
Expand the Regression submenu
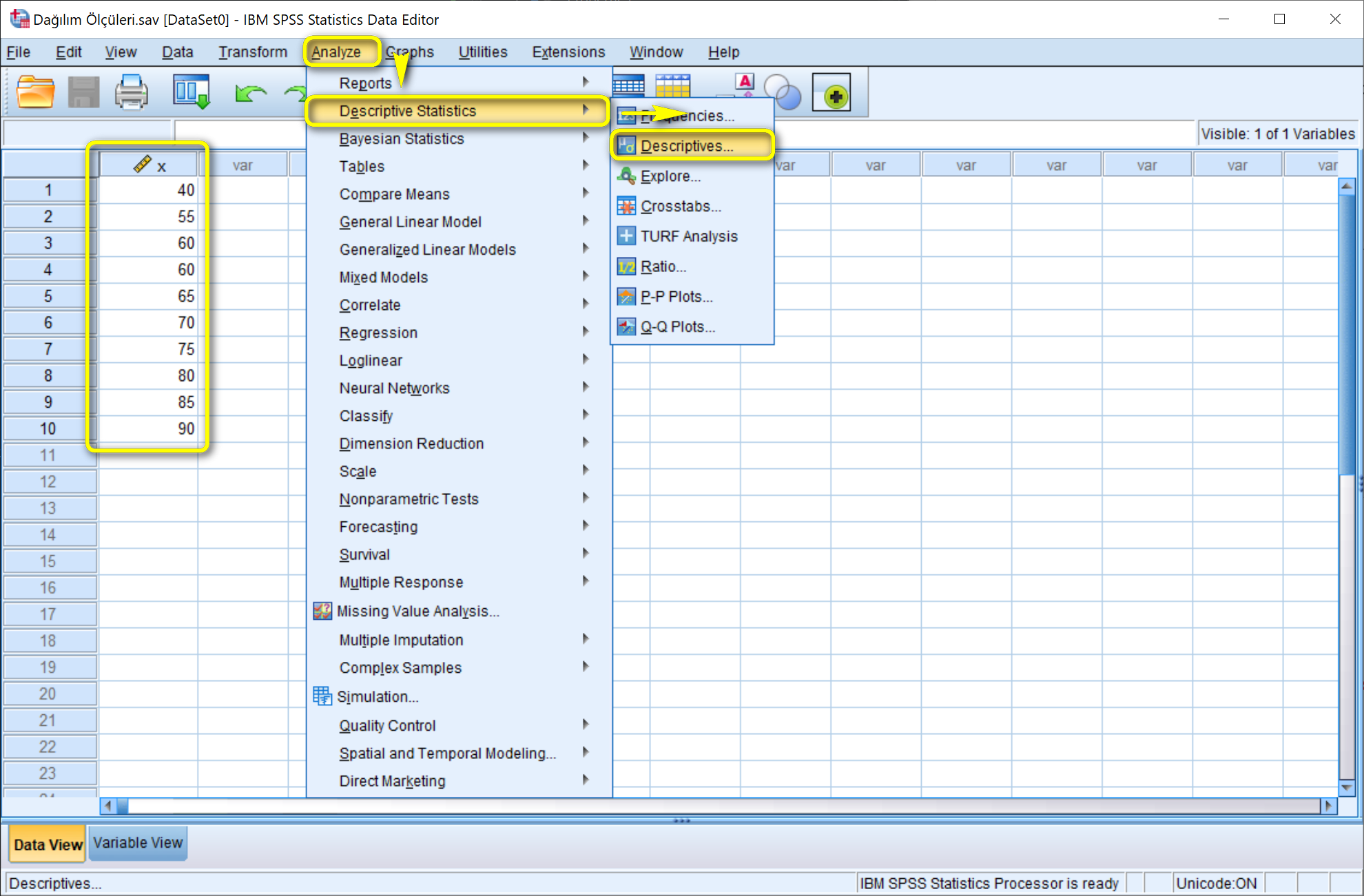(378, 333)
